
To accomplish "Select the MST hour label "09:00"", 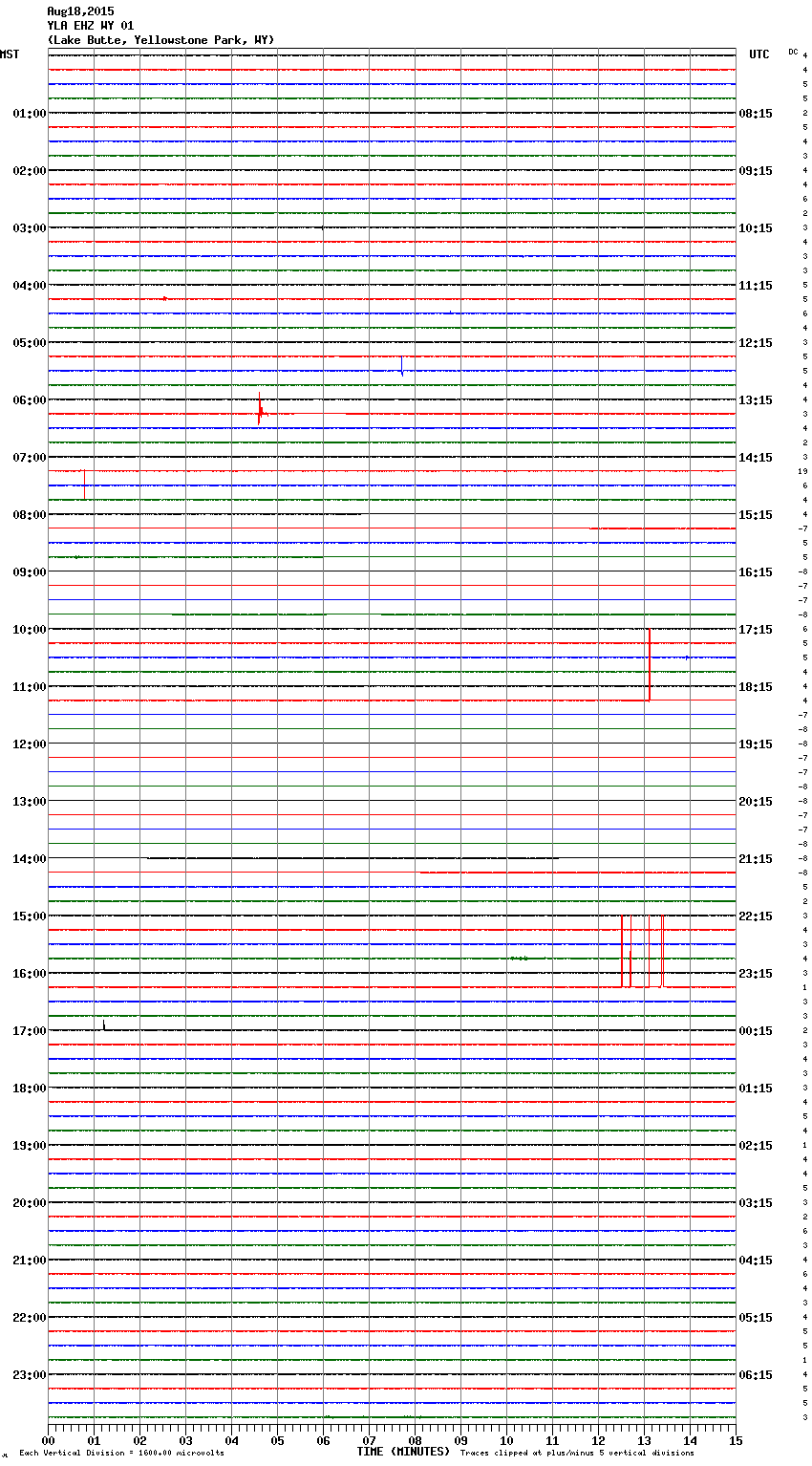I will (x=30, y=572).
